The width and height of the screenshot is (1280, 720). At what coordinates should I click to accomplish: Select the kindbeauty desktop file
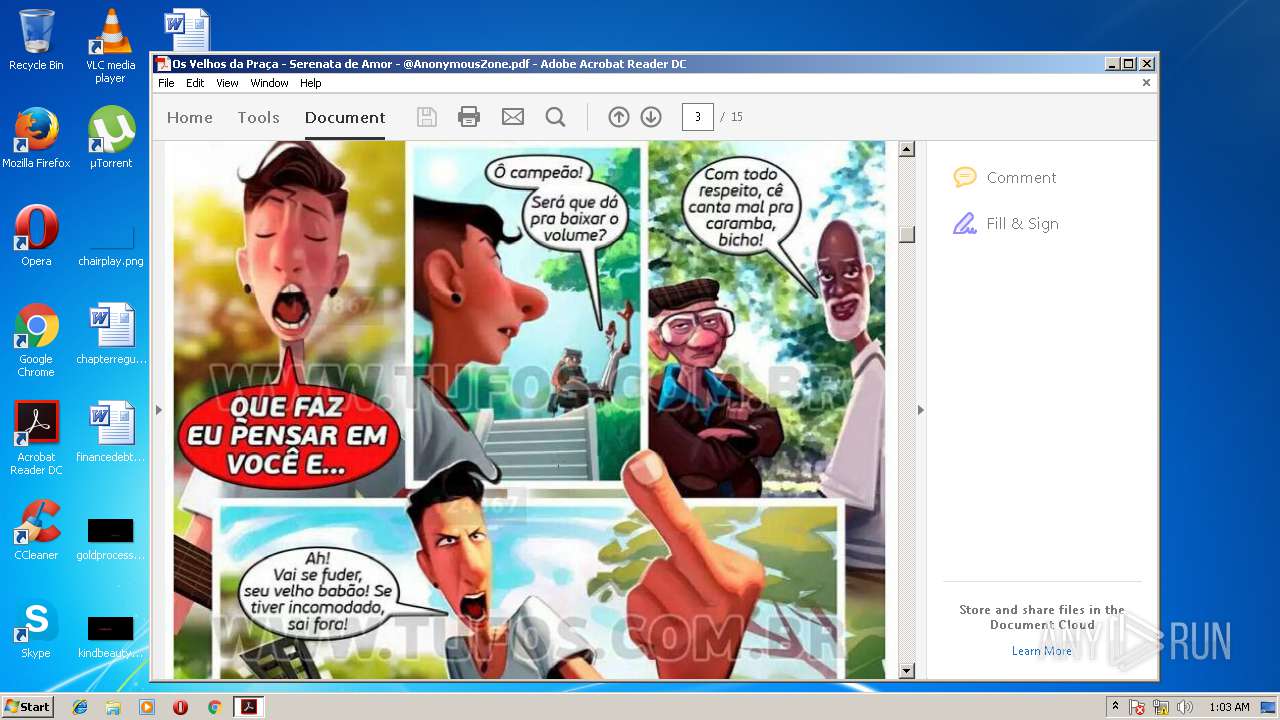coord(110,636)
